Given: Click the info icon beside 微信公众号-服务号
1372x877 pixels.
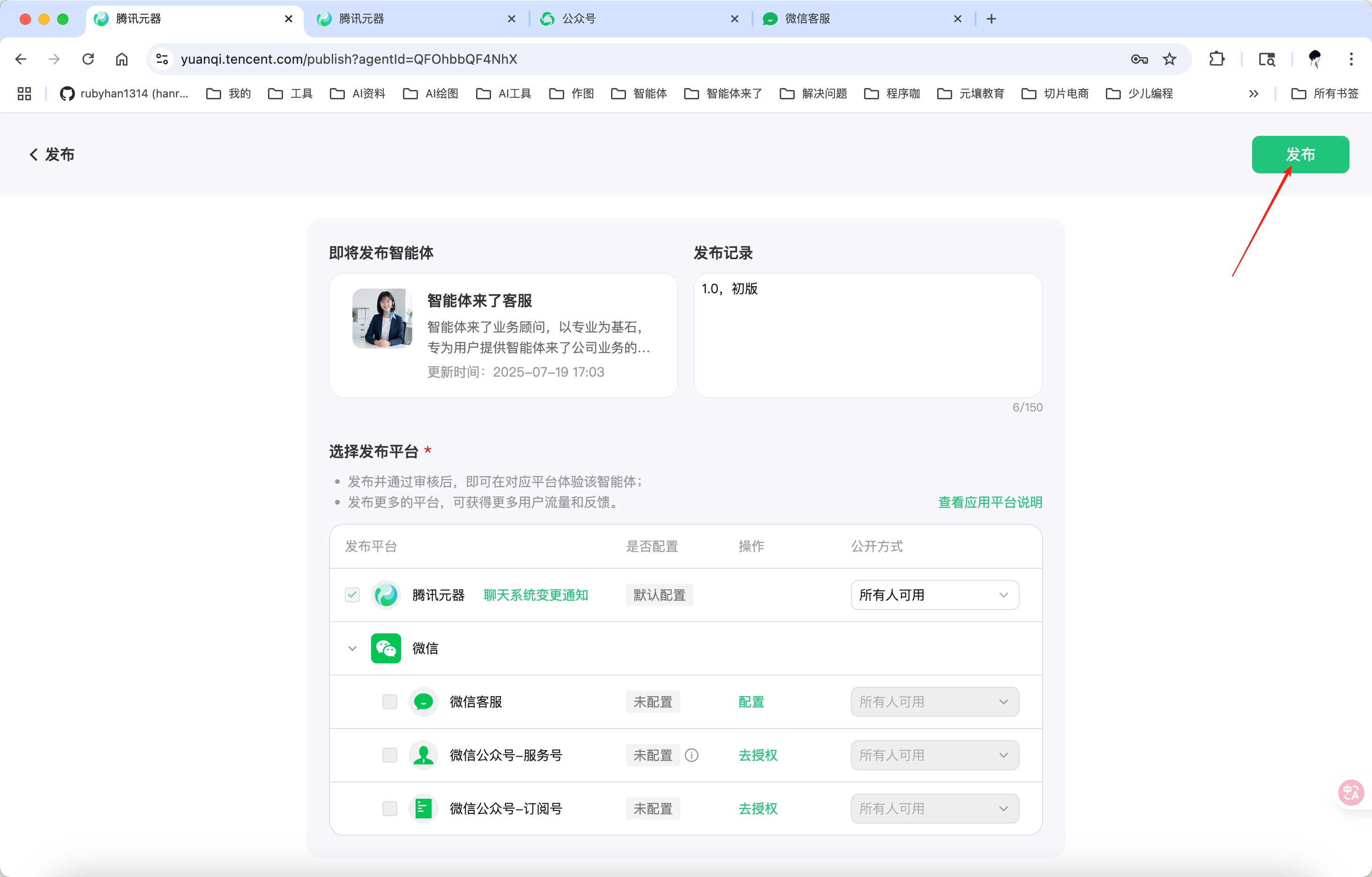Looking at the screenshot, I should click(x=692, y=755).
